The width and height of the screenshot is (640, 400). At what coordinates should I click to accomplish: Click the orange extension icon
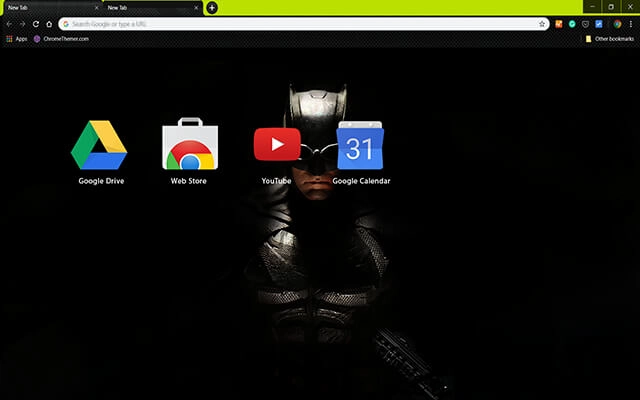[x=559, y=24]
